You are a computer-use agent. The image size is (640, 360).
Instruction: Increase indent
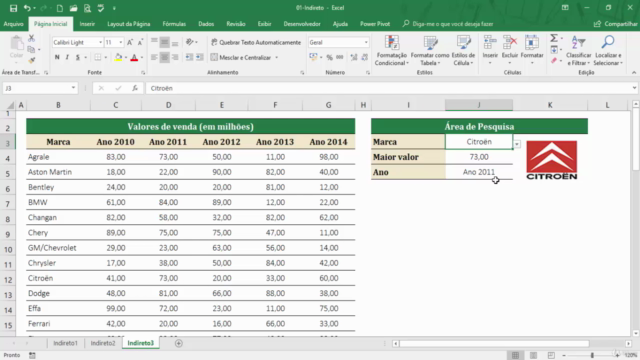click(200, 58)
